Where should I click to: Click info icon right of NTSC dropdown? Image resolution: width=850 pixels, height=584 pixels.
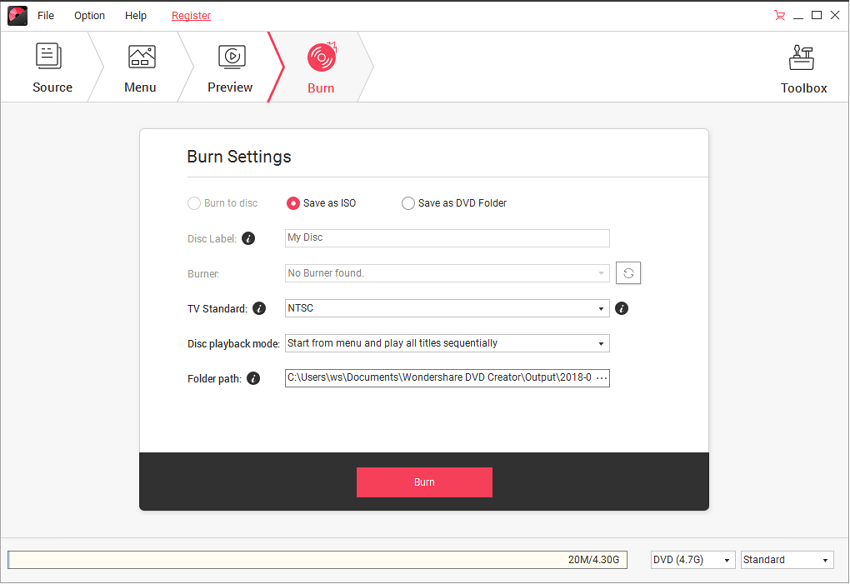(621, 309)
